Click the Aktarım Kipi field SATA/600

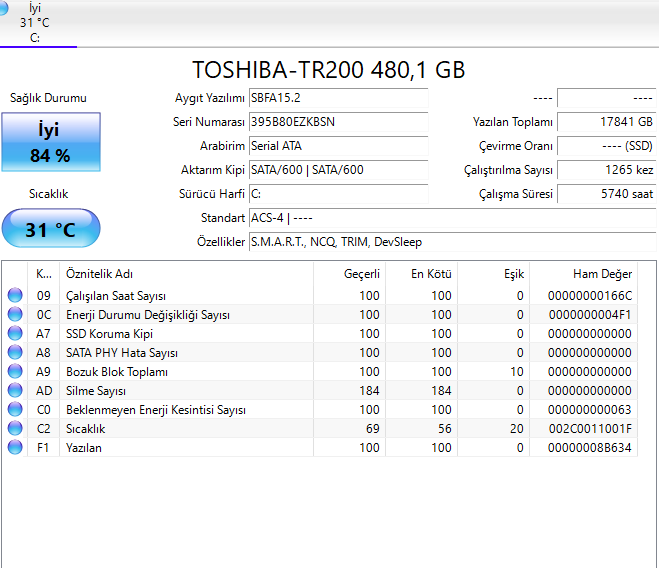(x=338, y=170)
